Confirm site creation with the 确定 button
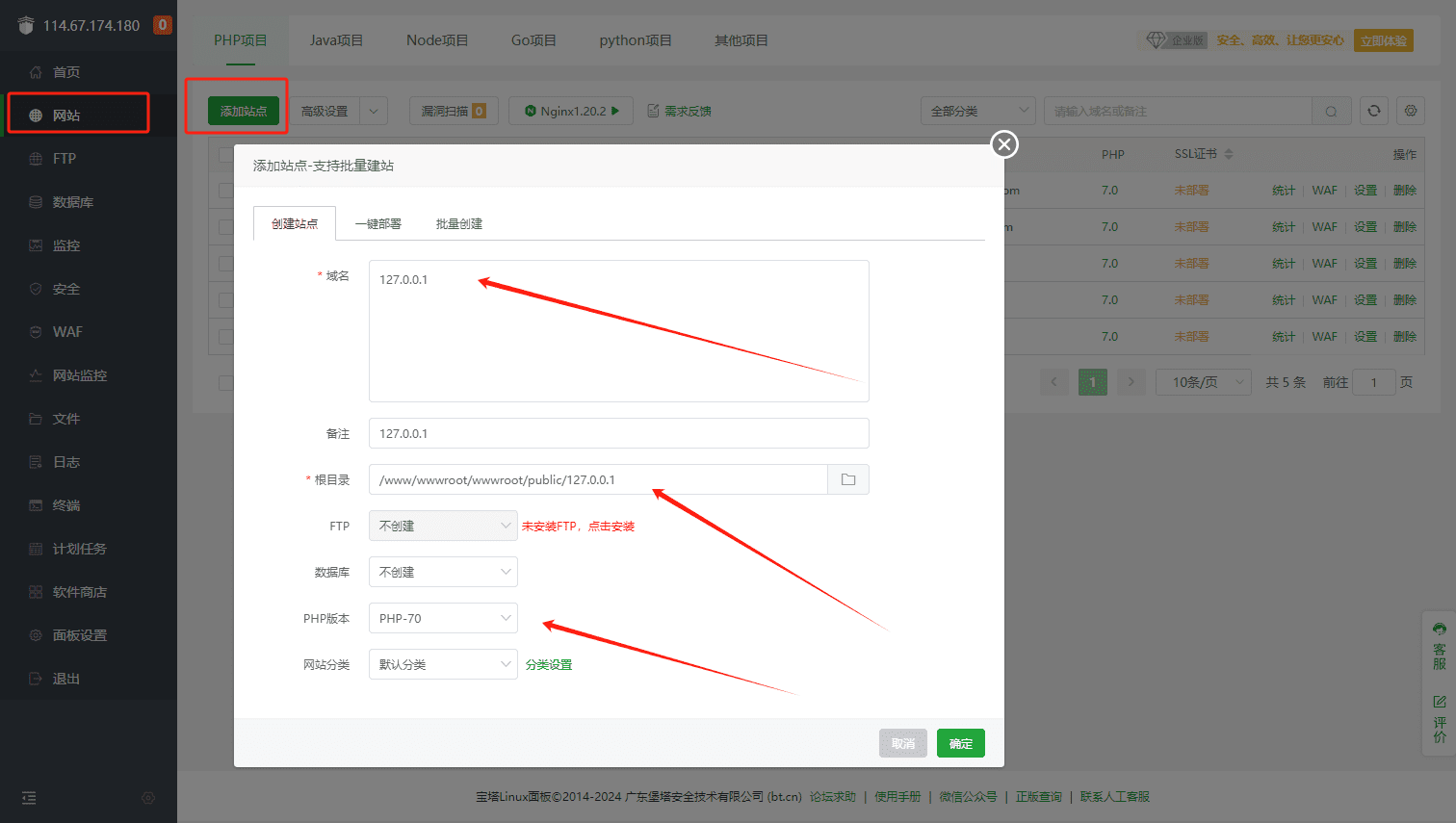 pos(960,743)
